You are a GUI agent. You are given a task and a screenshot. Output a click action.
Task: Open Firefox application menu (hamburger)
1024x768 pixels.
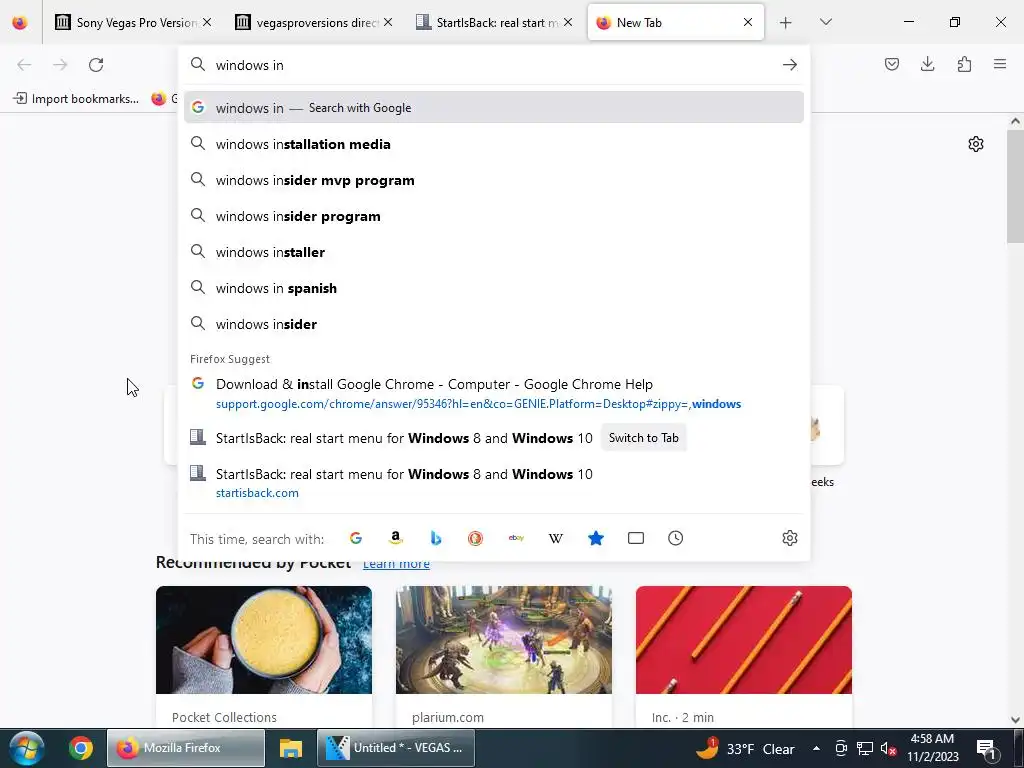pyautogui.click(x=1000, y=64)
